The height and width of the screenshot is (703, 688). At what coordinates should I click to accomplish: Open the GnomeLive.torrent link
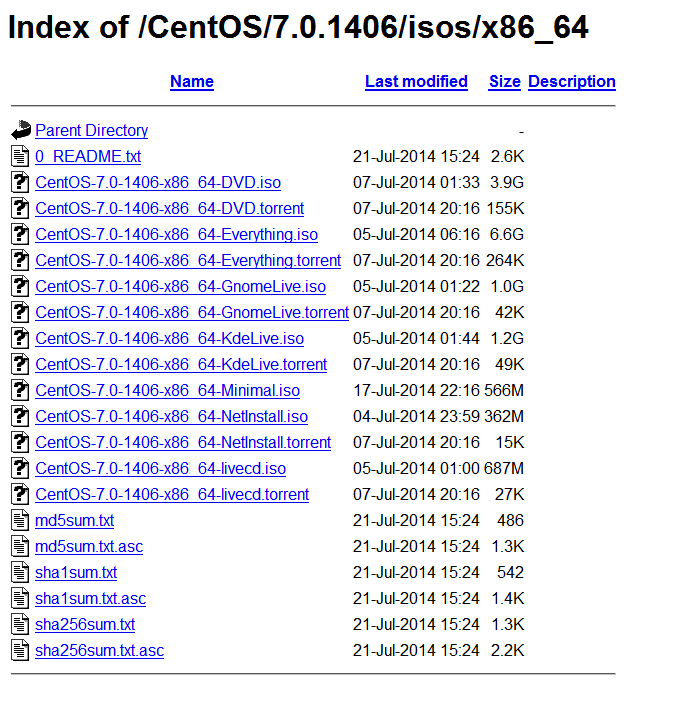192,312
